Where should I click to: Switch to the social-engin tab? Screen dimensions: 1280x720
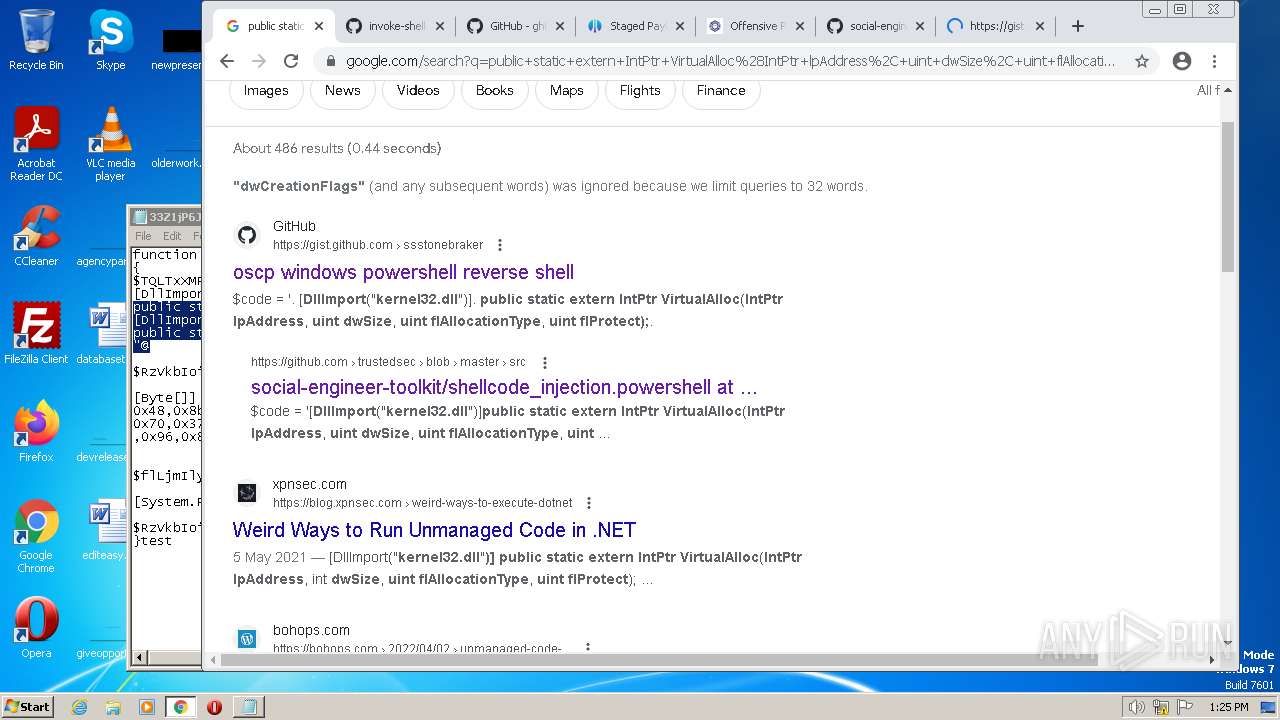875,26
